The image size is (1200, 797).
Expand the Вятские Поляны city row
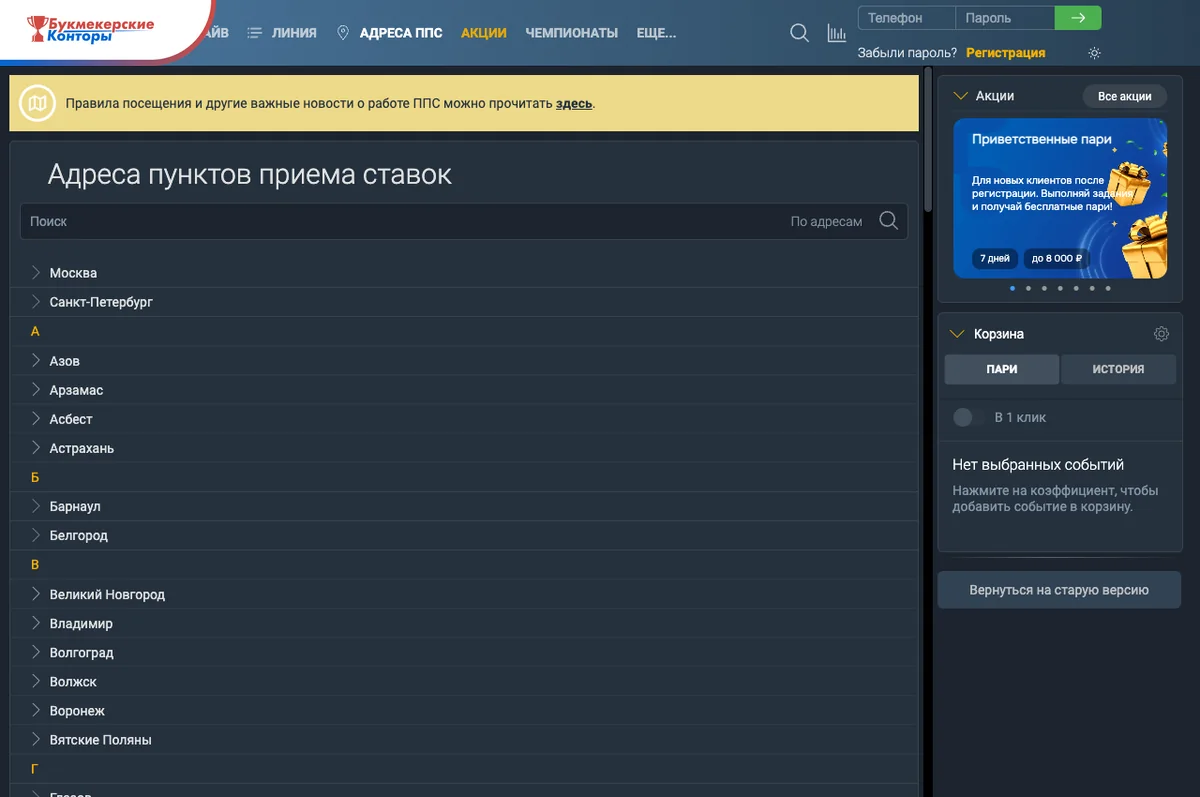(x=464, y=740)
